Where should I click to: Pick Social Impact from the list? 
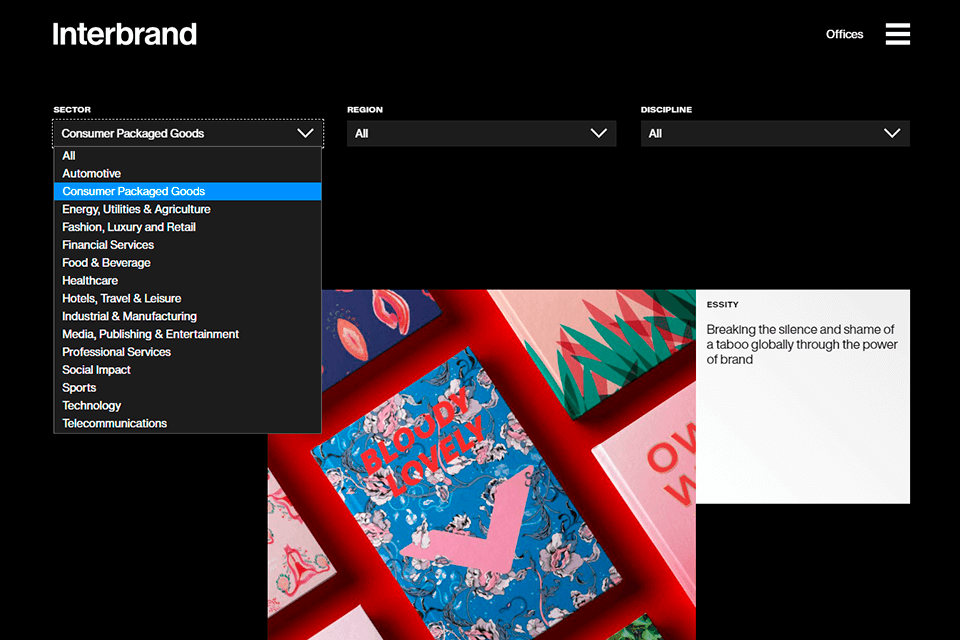click(x=187, y=369)
